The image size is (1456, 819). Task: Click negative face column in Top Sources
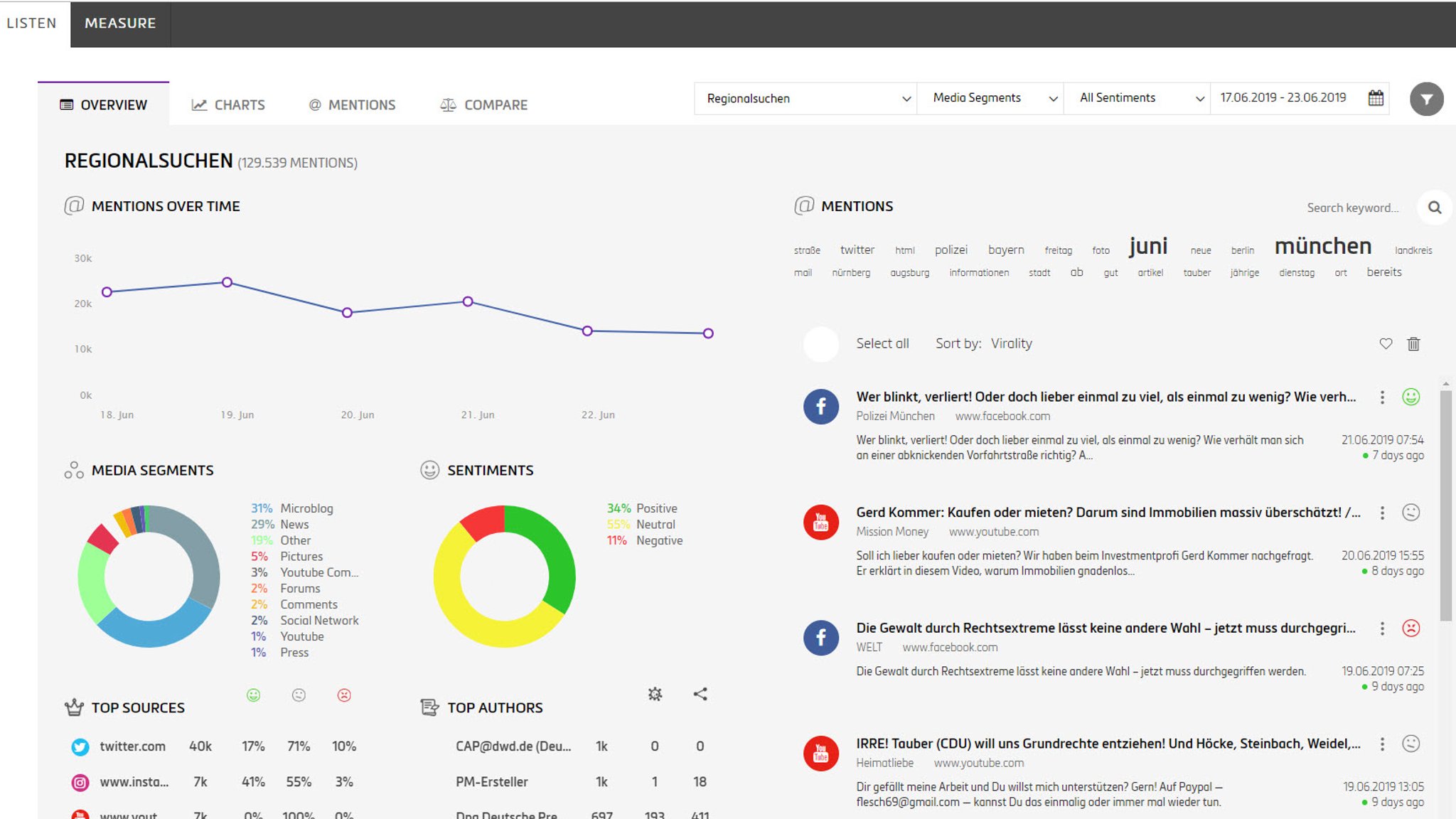pos(344,695)
